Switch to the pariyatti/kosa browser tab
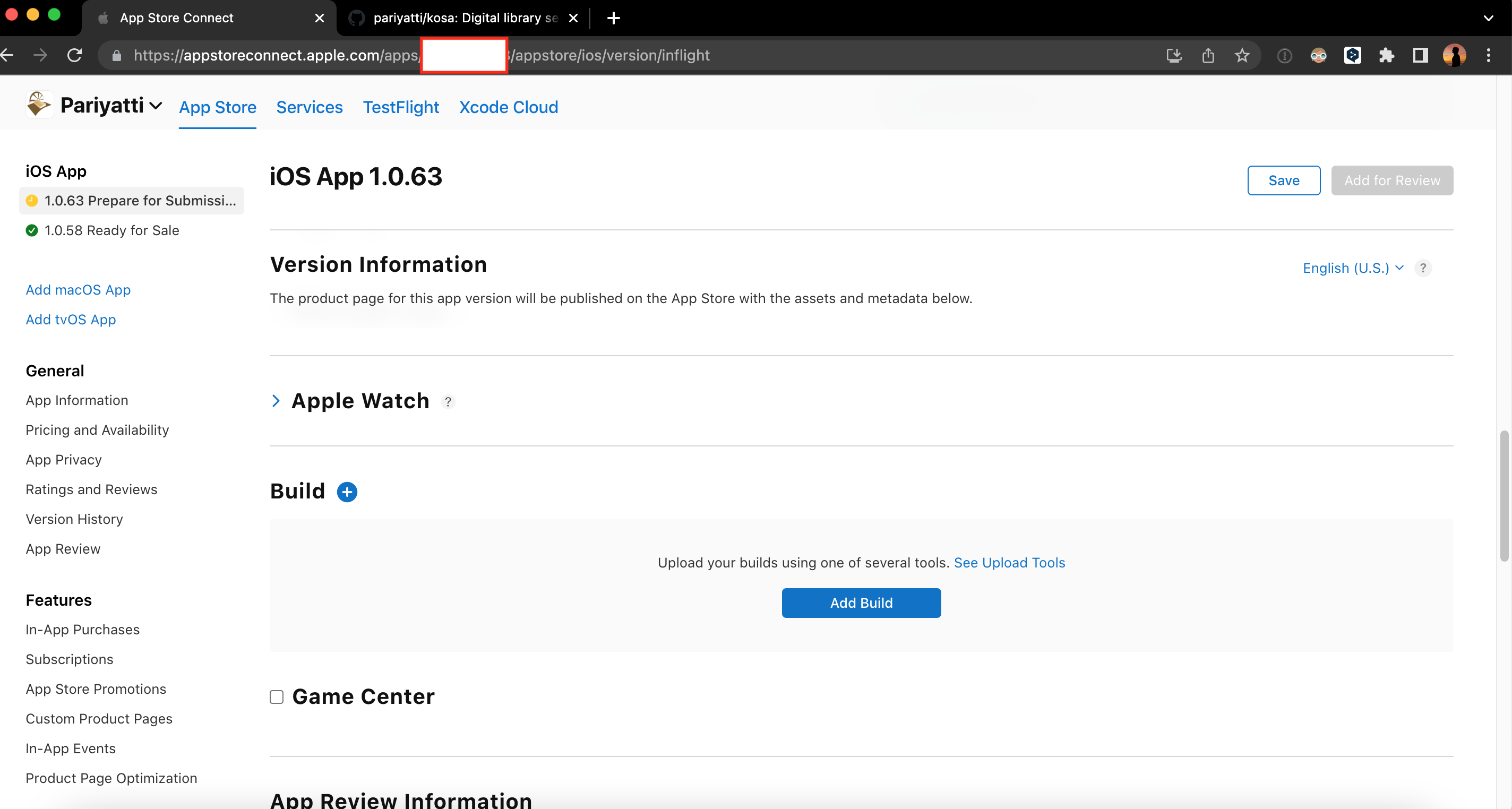 (x=463, y=18)
